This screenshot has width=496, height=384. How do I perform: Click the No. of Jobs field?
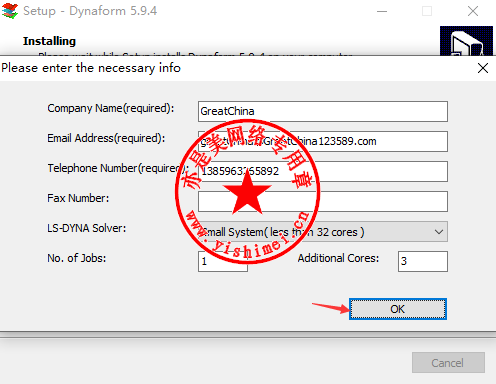tap(223, 261)
